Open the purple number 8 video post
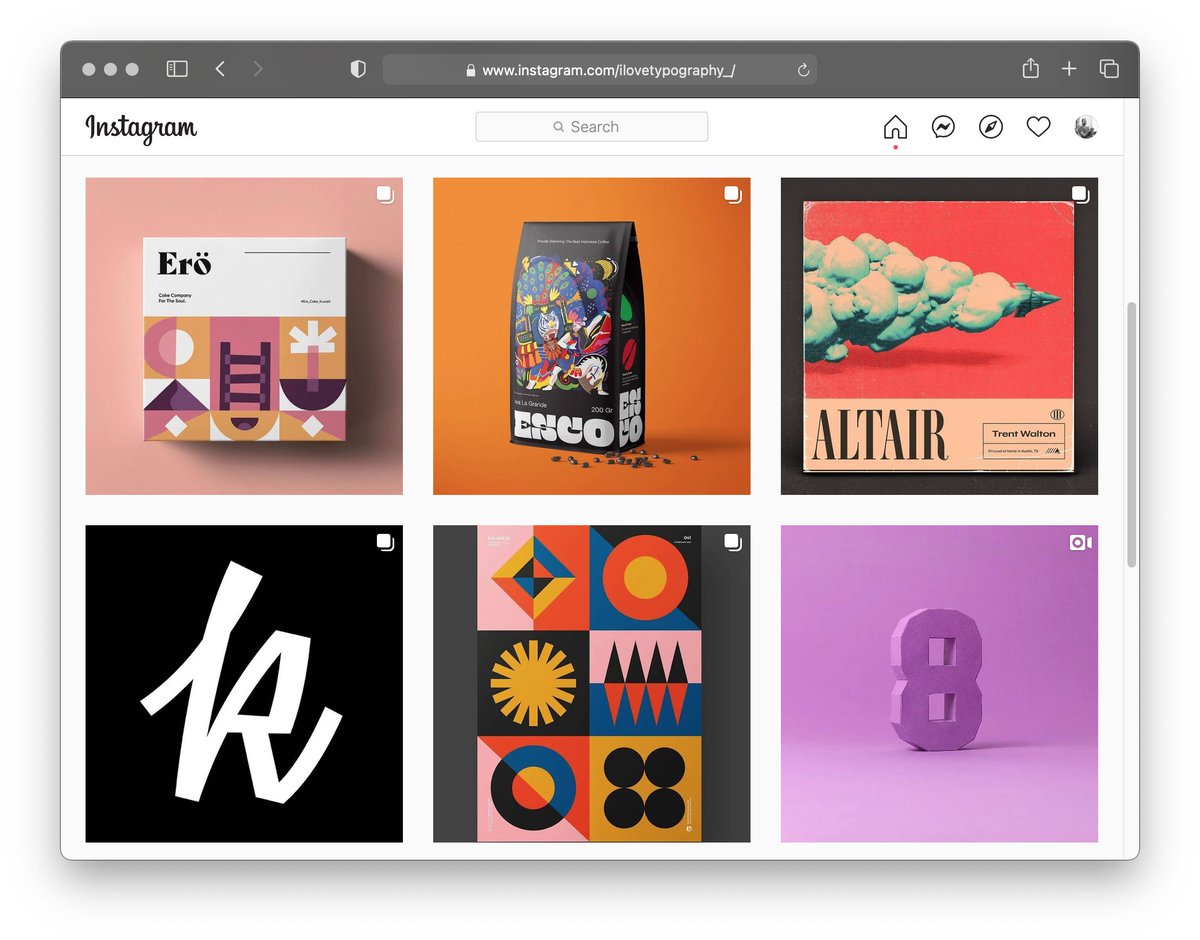 coord(939,684)
